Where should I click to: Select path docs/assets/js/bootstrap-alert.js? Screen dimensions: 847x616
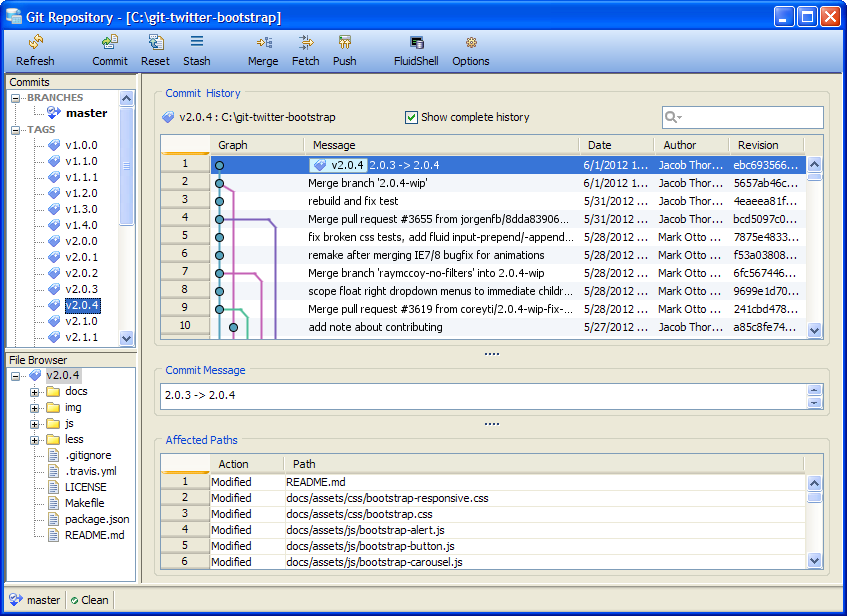pyautogui.click(x=365, y=530)
